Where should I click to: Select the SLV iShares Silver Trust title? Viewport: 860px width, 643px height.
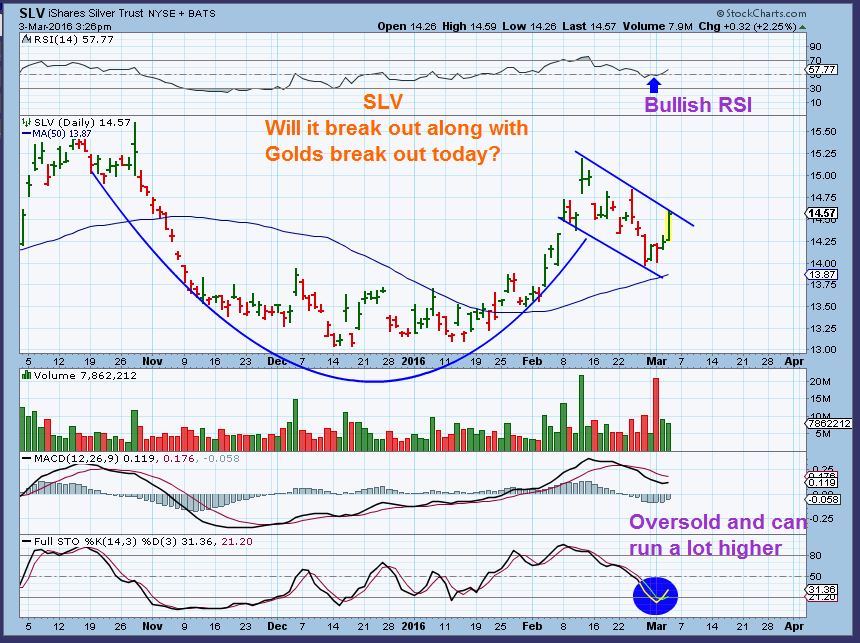[x=81, y=13]
